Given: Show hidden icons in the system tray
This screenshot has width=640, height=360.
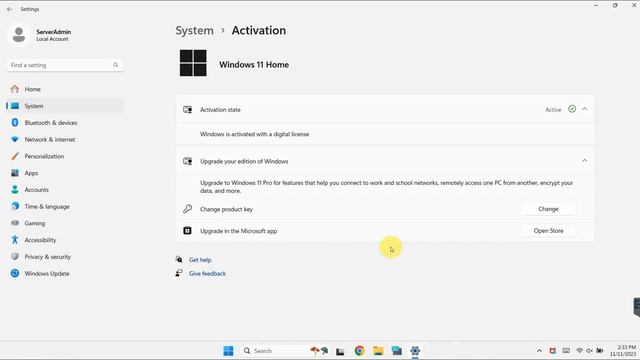Looking at the screenshot, I should pyautogui.click(x=539, y=351).
